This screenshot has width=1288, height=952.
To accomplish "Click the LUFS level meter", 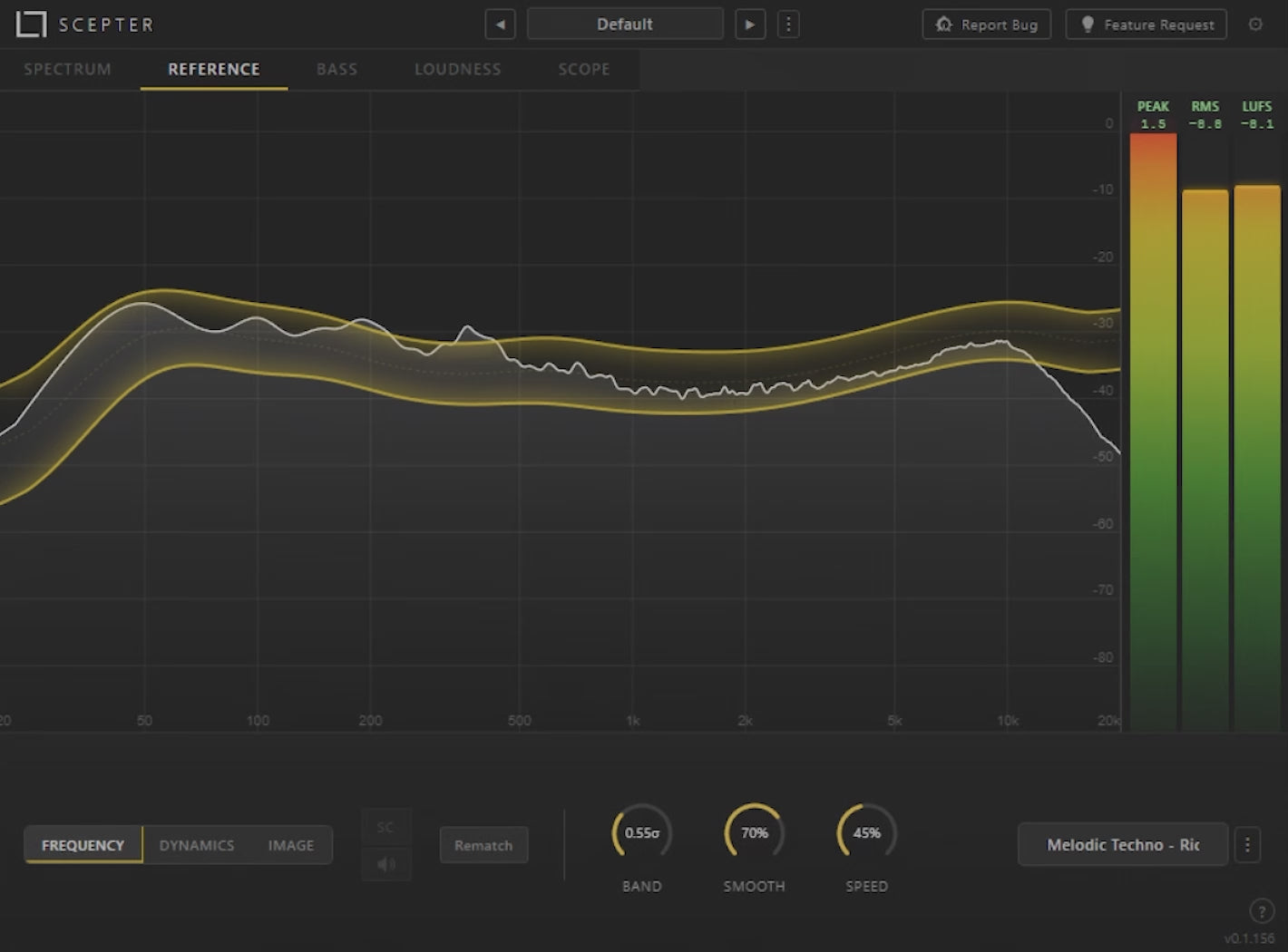I will (x=1257, y=458).
